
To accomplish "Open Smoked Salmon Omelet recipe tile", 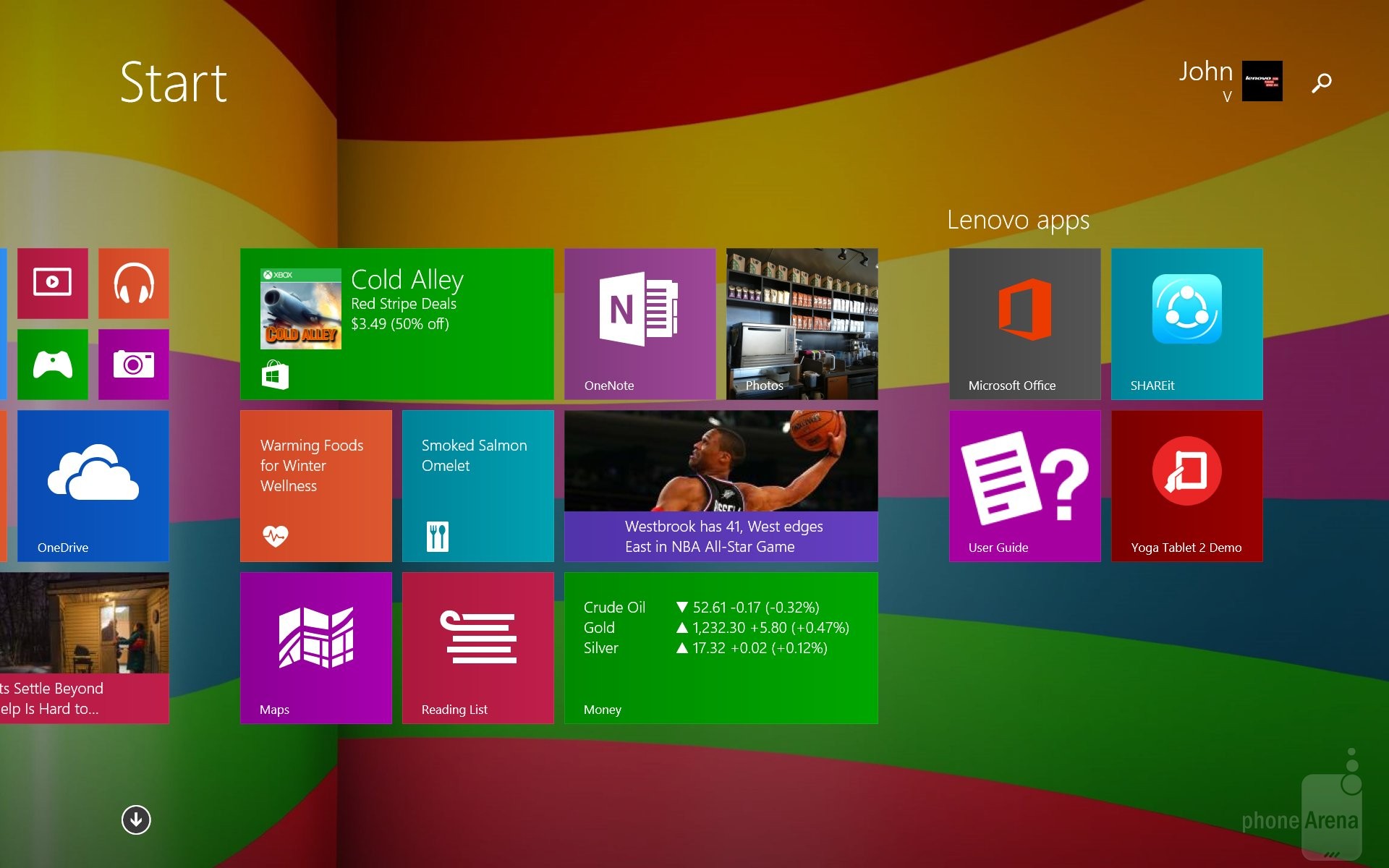I will coord(477,485).
